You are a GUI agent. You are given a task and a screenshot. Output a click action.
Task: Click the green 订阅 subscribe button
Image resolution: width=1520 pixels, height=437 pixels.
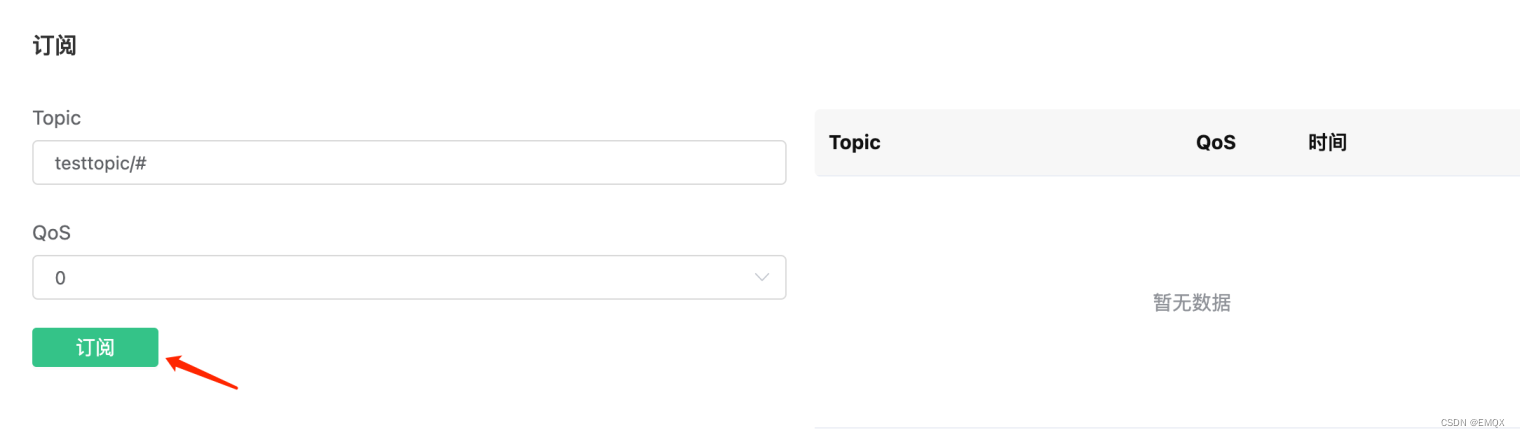tap(95, 347)
